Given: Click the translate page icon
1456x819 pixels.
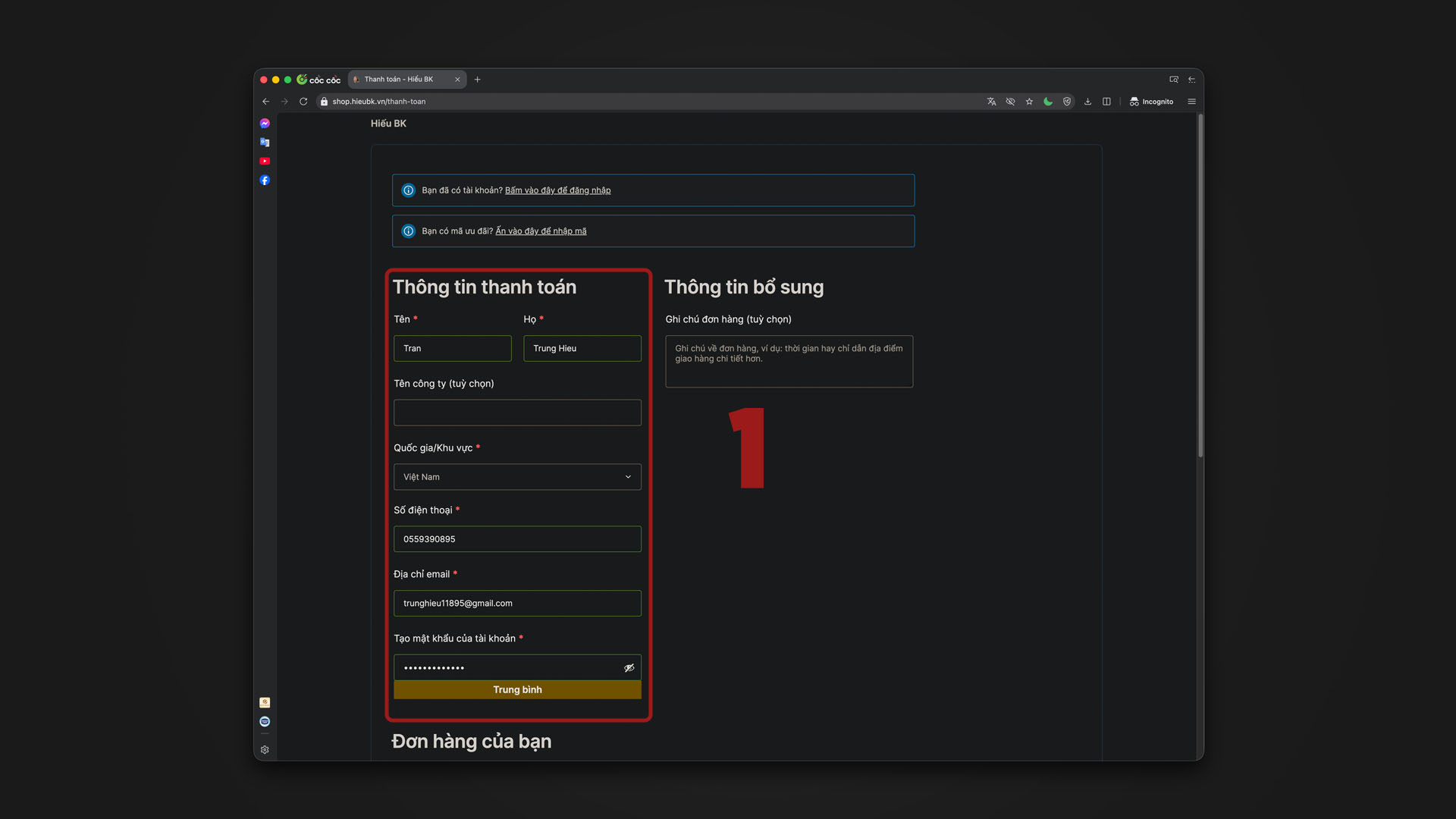Looking at the screenshot, I should 991,102.
